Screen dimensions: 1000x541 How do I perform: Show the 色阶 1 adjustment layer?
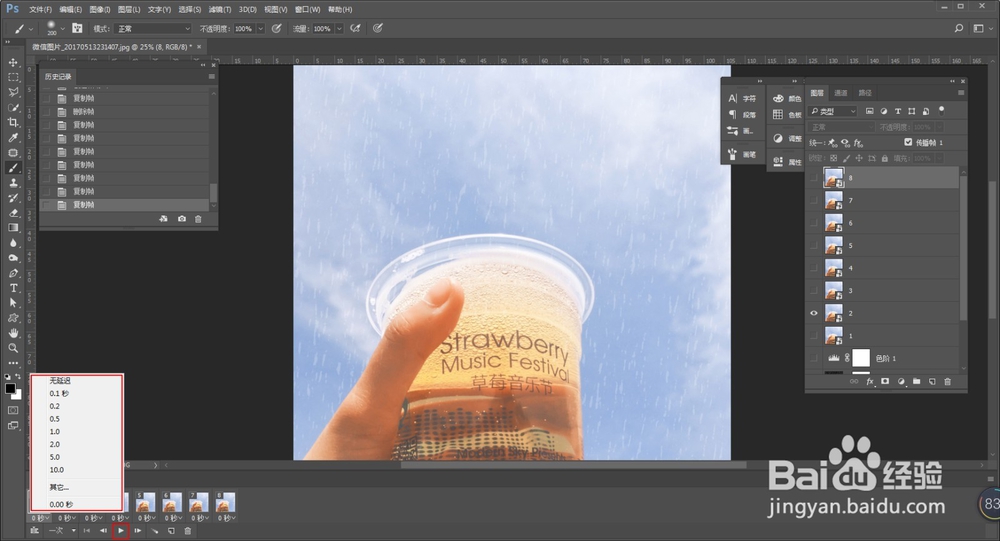pos(814,359)
